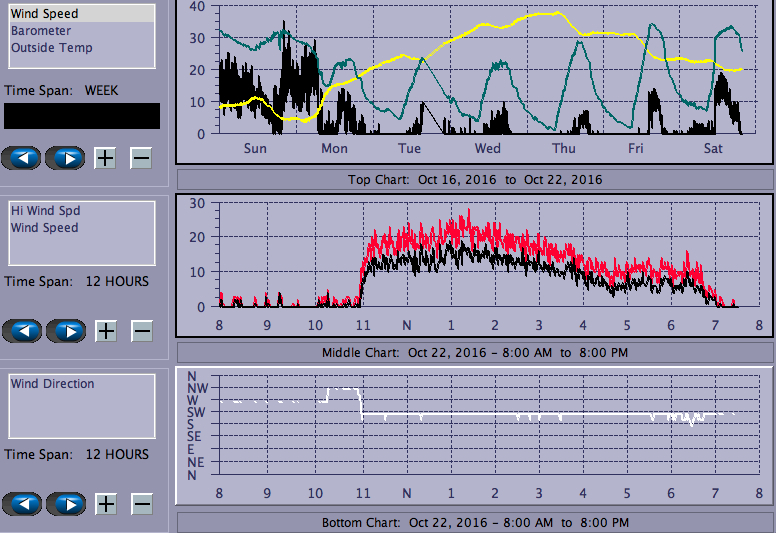
Task: Select Wind Speed in top chart list
Action: click(44, 14)
